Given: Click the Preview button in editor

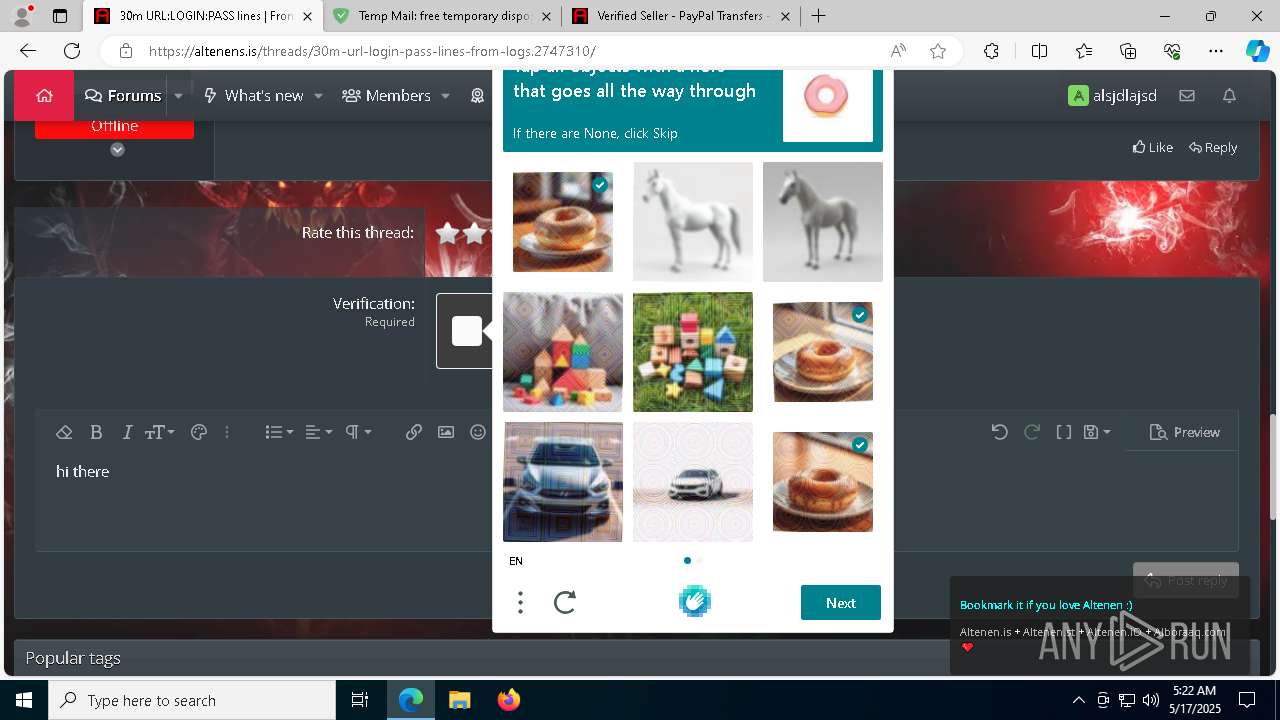Looking at the screenshot, I should (x=1185, y=432).
